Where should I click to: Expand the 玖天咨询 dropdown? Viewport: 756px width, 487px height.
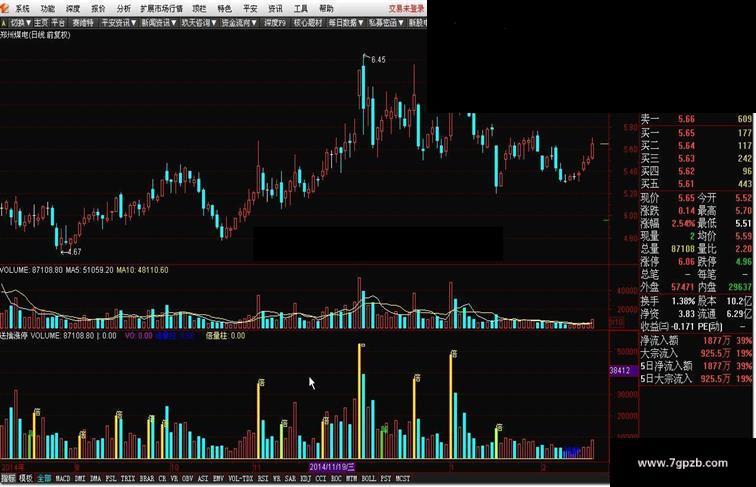(199, 23)
